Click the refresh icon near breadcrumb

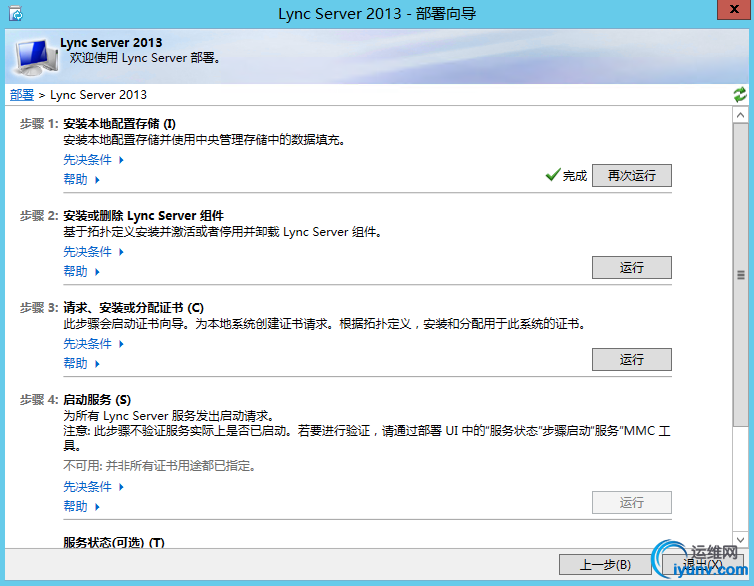[740, 94]
